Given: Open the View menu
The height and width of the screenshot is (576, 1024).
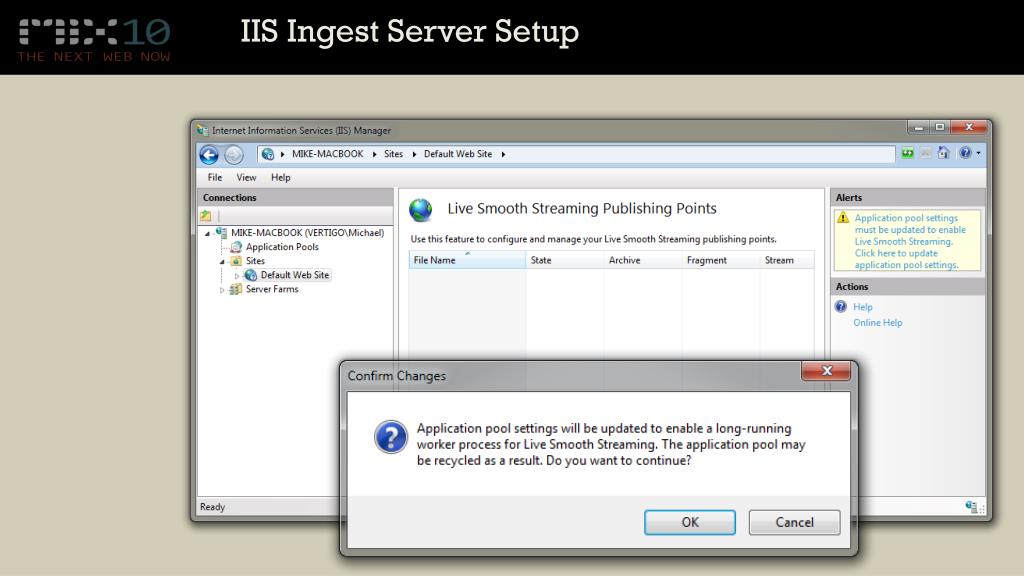Looking at the screenshot, I should pyautogui.click(x=246, y=178).
